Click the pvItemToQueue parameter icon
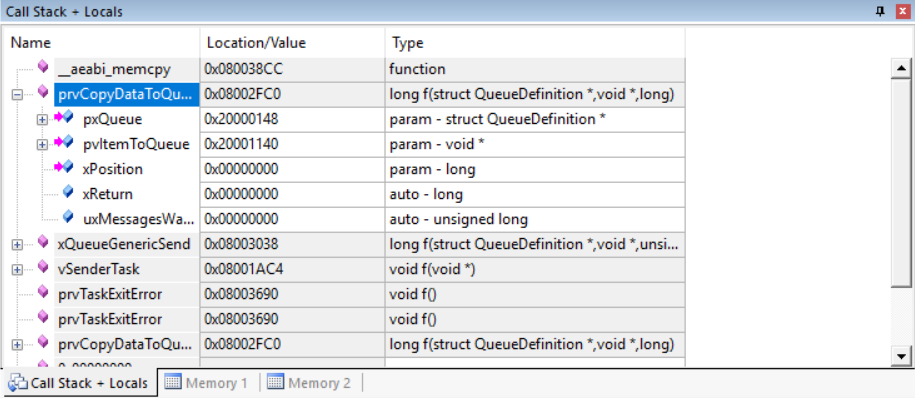The height and width of the screenshot is (398, 915). (64, 142)
